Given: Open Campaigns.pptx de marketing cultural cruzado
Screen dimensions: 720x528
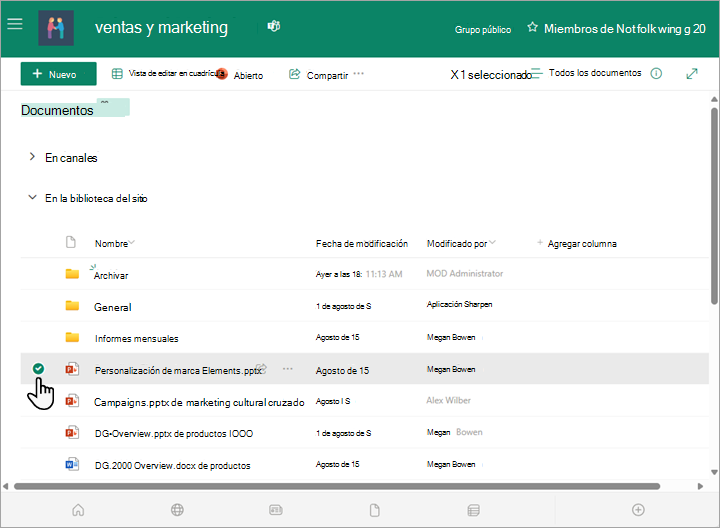Looking at the screenshot, I should pos(199,402).
